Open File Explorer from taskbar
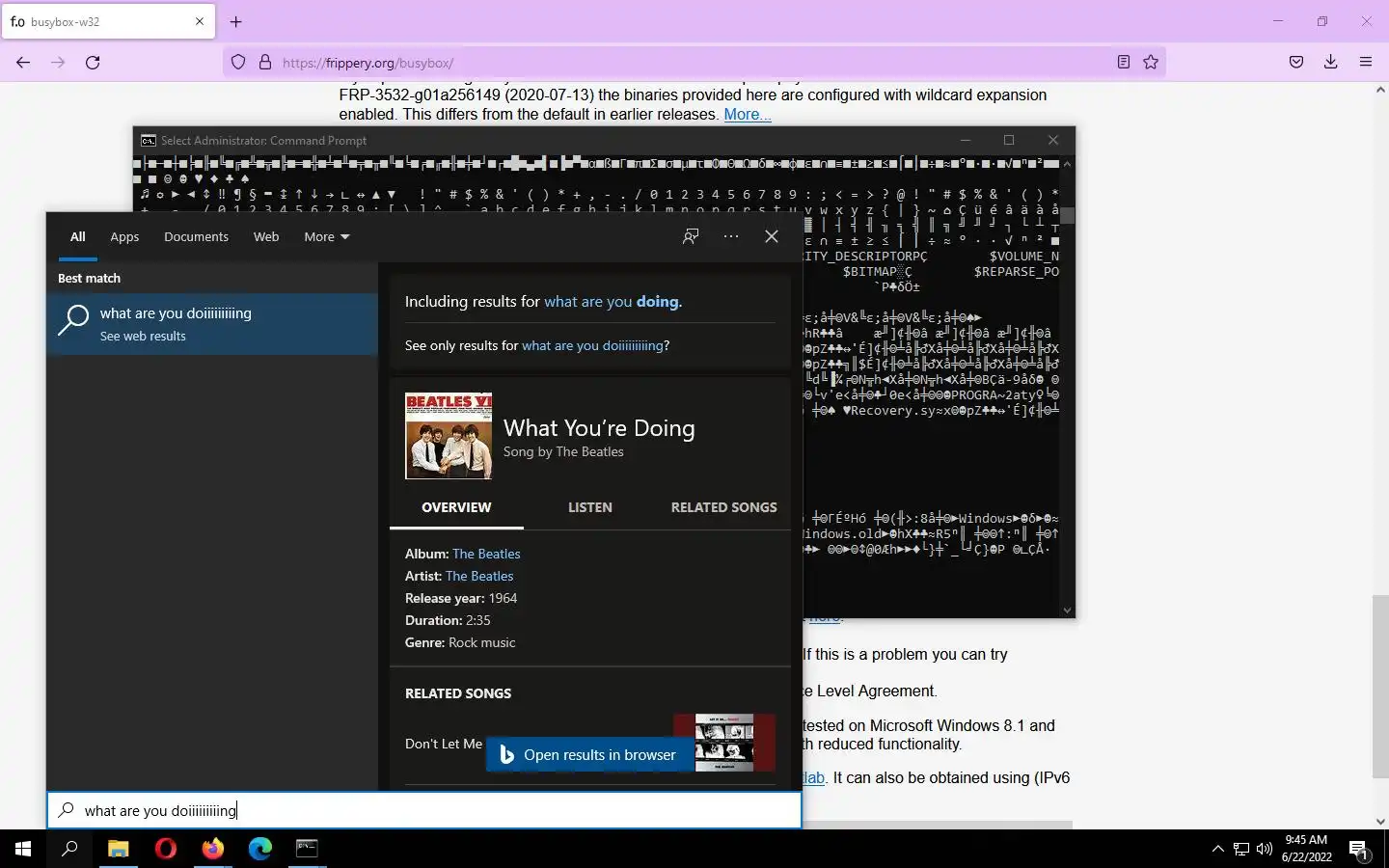 coord(118,849)
